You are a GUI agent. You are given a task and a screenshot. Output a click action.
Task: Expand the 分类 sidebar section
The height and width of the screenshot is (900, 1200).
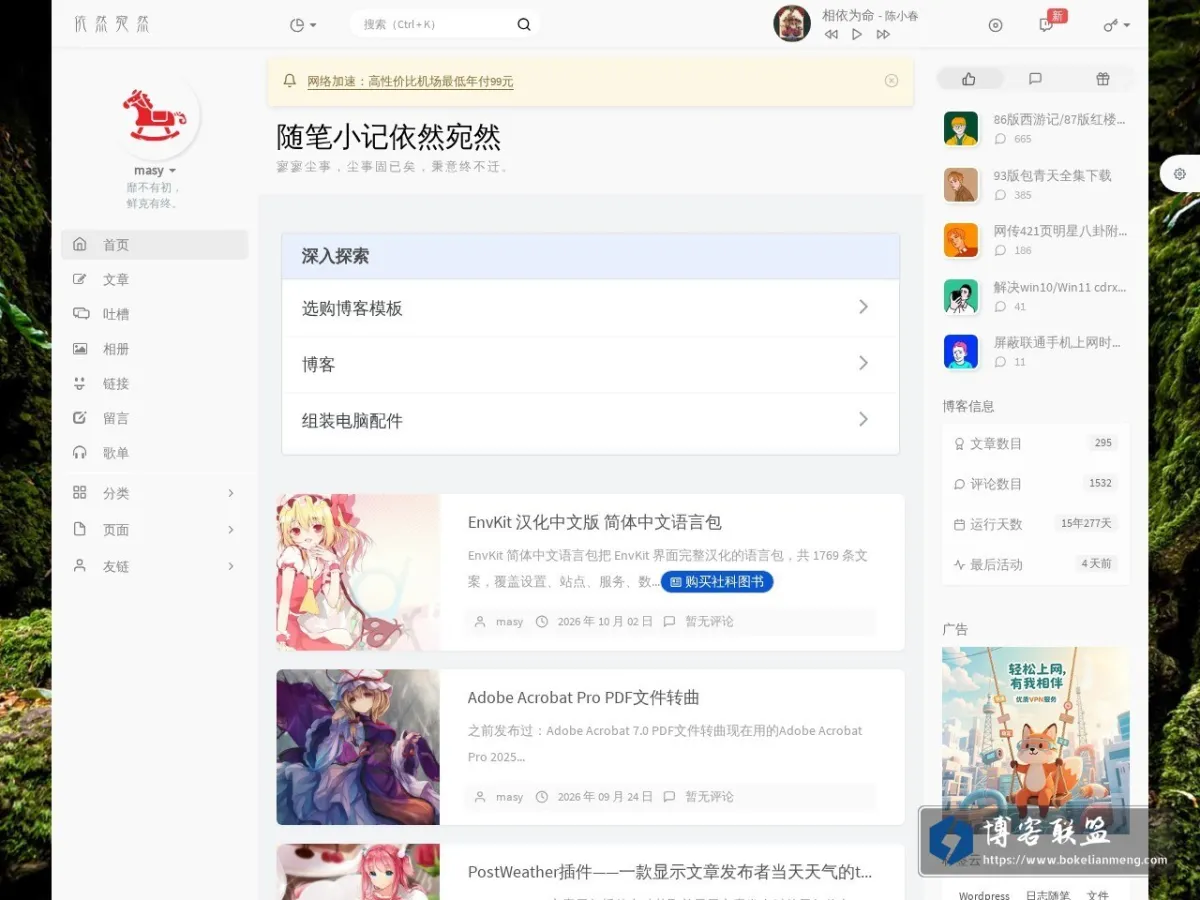pos(155,493)
